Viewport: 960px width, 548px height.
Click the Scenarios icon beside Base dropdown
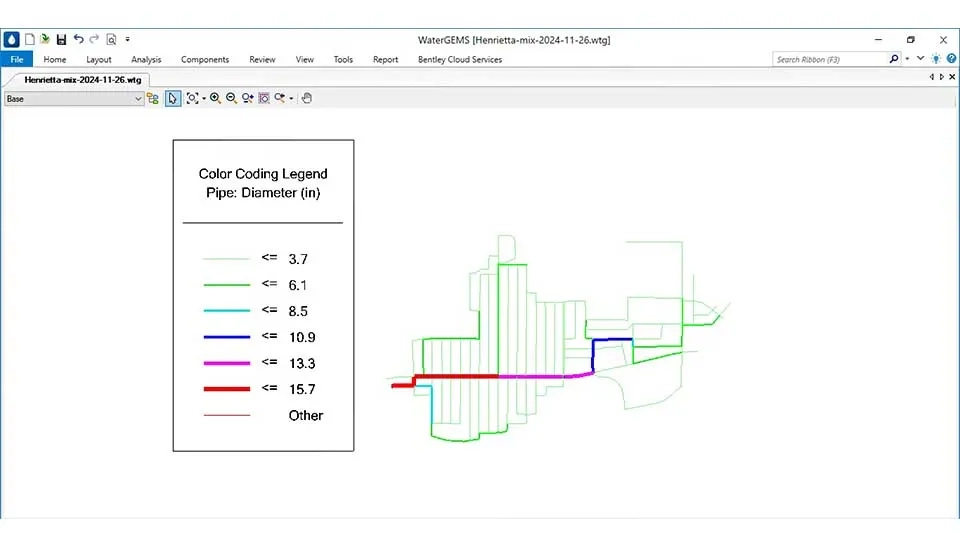coord(153,99)
